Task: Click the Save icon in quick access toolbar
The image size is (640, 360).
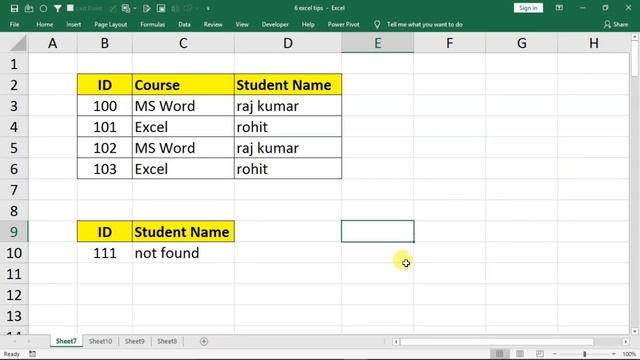Action: (14, 8)
